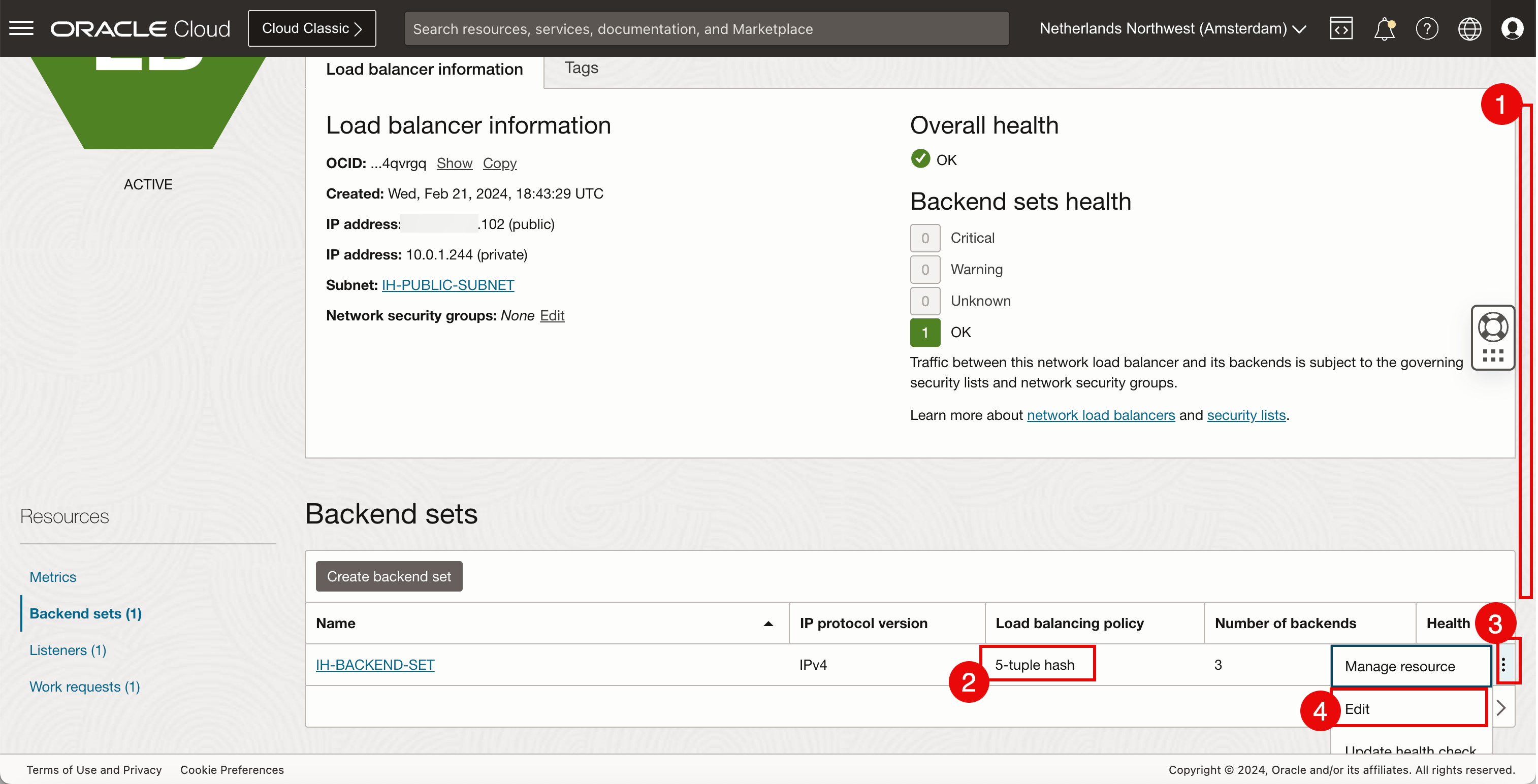The image size is (1538, 784).
Task: Click the next page chevron in table
Action: tap(1501, 708)
